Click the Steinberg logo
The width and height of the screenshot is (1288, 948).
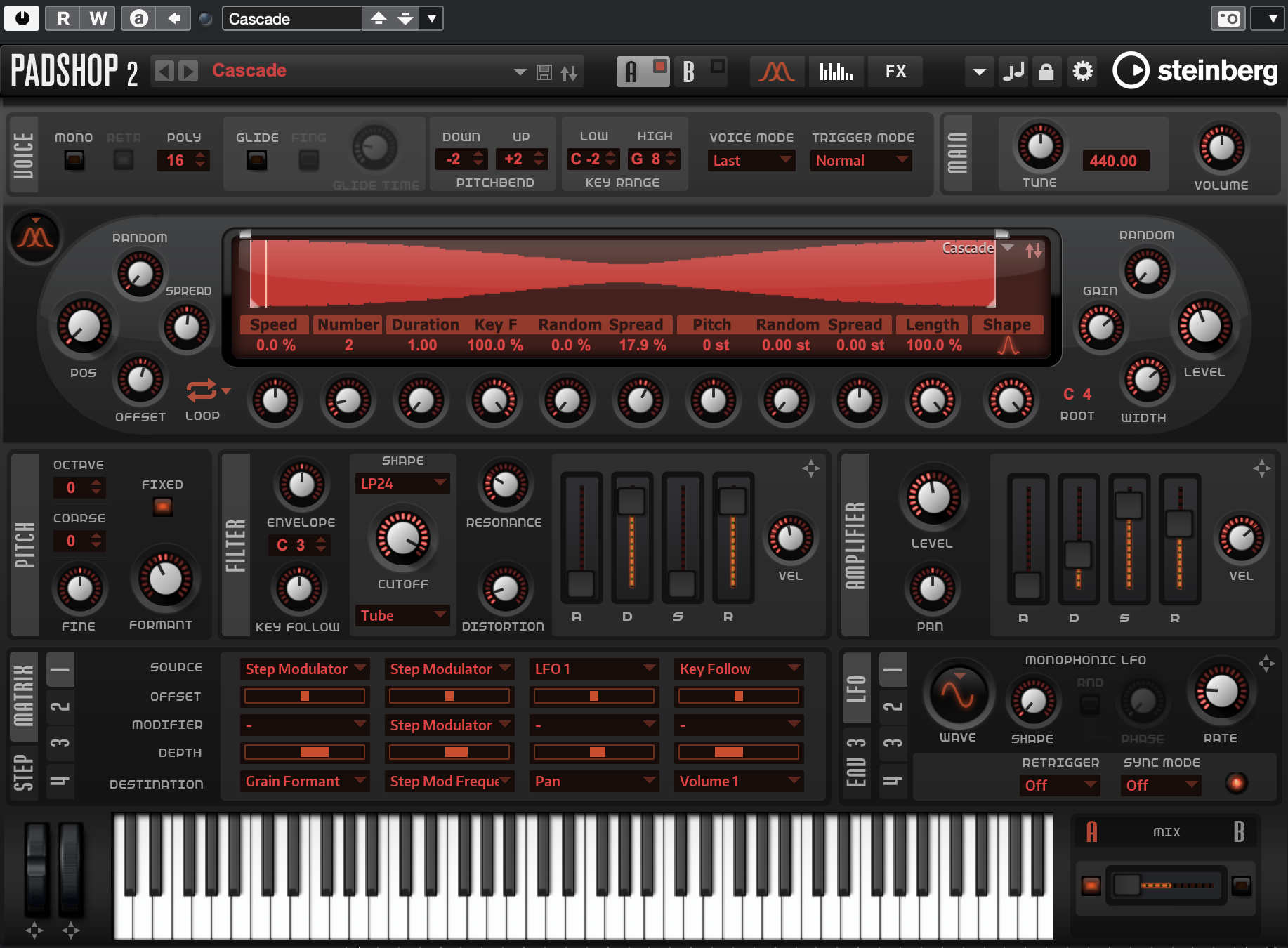point(1195,70)
